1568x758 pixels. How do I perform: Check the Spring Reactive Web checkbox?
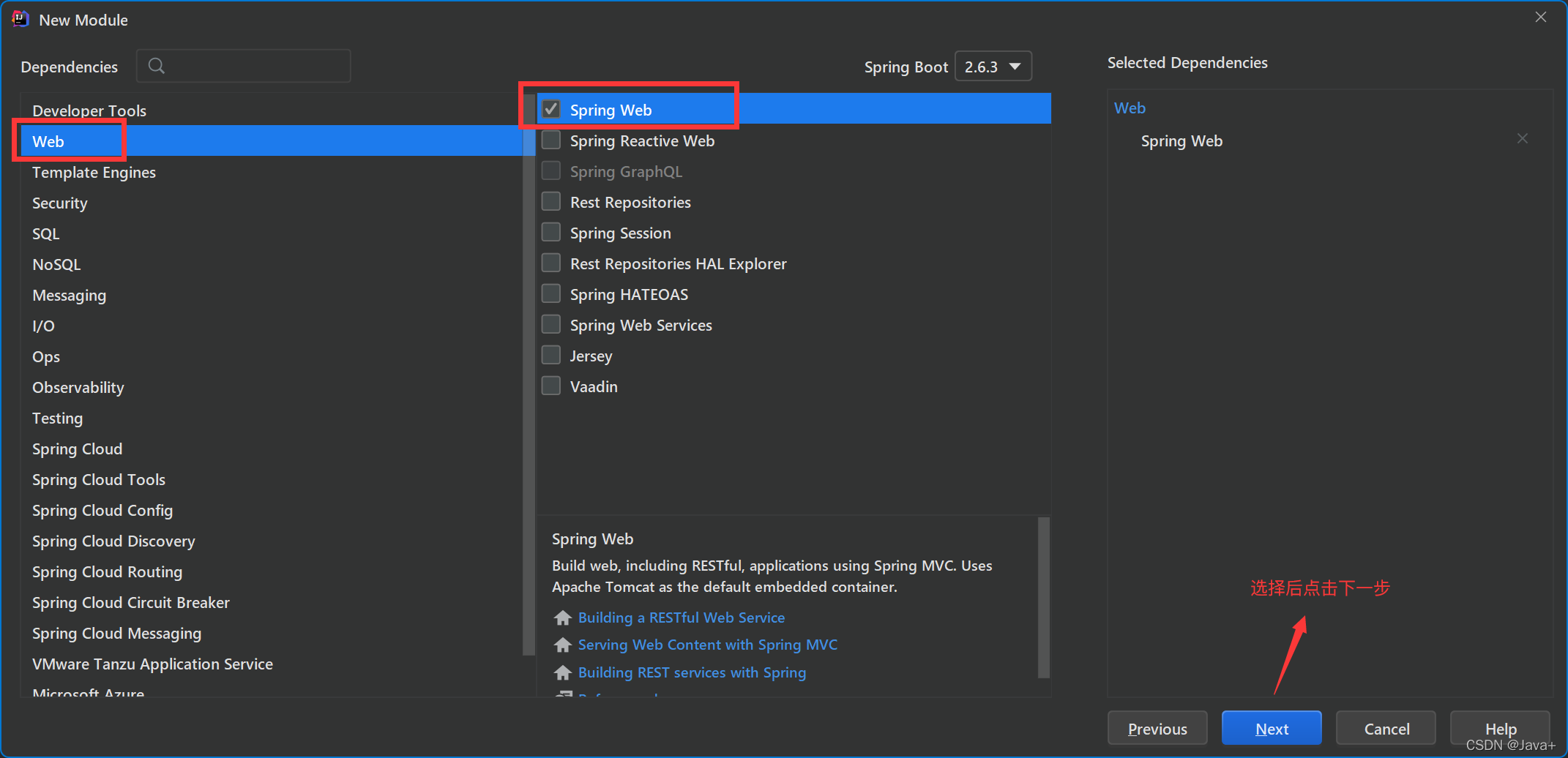tap(551, 140)
